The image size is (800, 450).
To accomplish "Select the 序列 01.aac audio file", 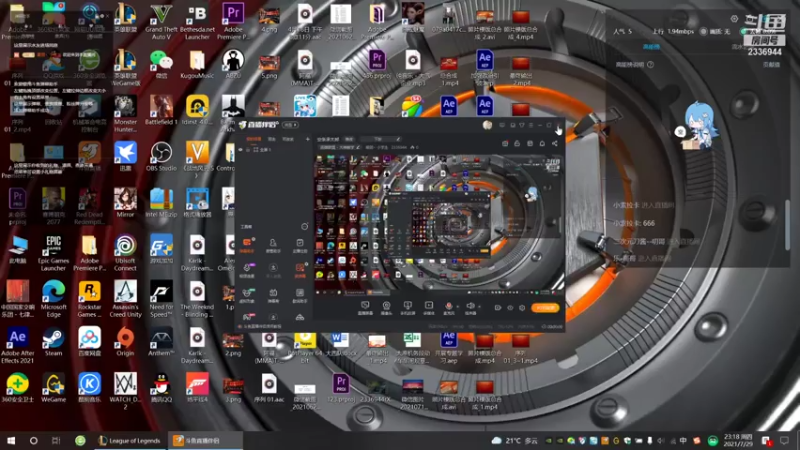I will click(x=269, y=388).
